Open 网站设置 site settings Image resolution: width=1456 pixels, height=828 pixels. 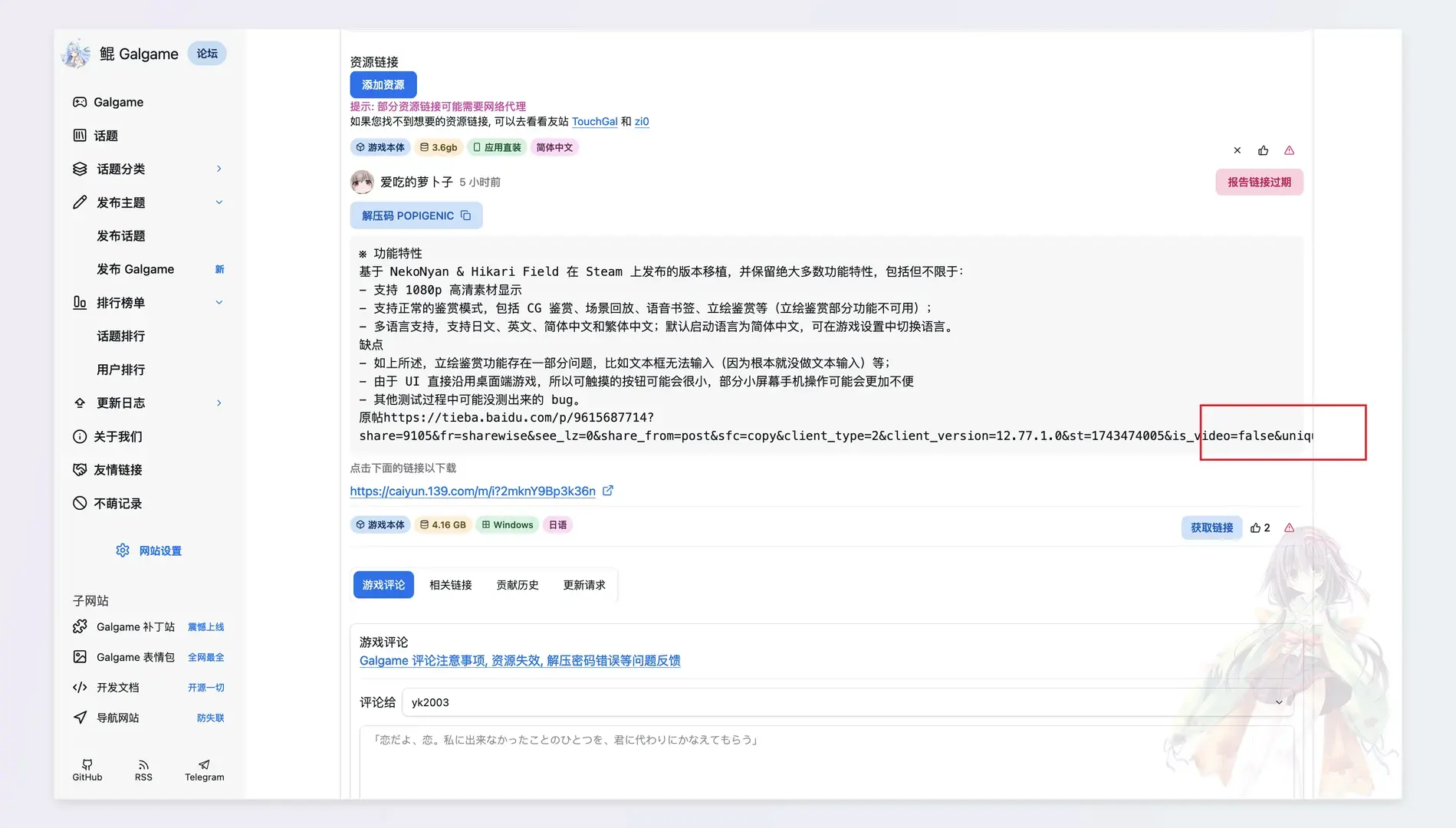pyautogui.click(x=149, y=550)
